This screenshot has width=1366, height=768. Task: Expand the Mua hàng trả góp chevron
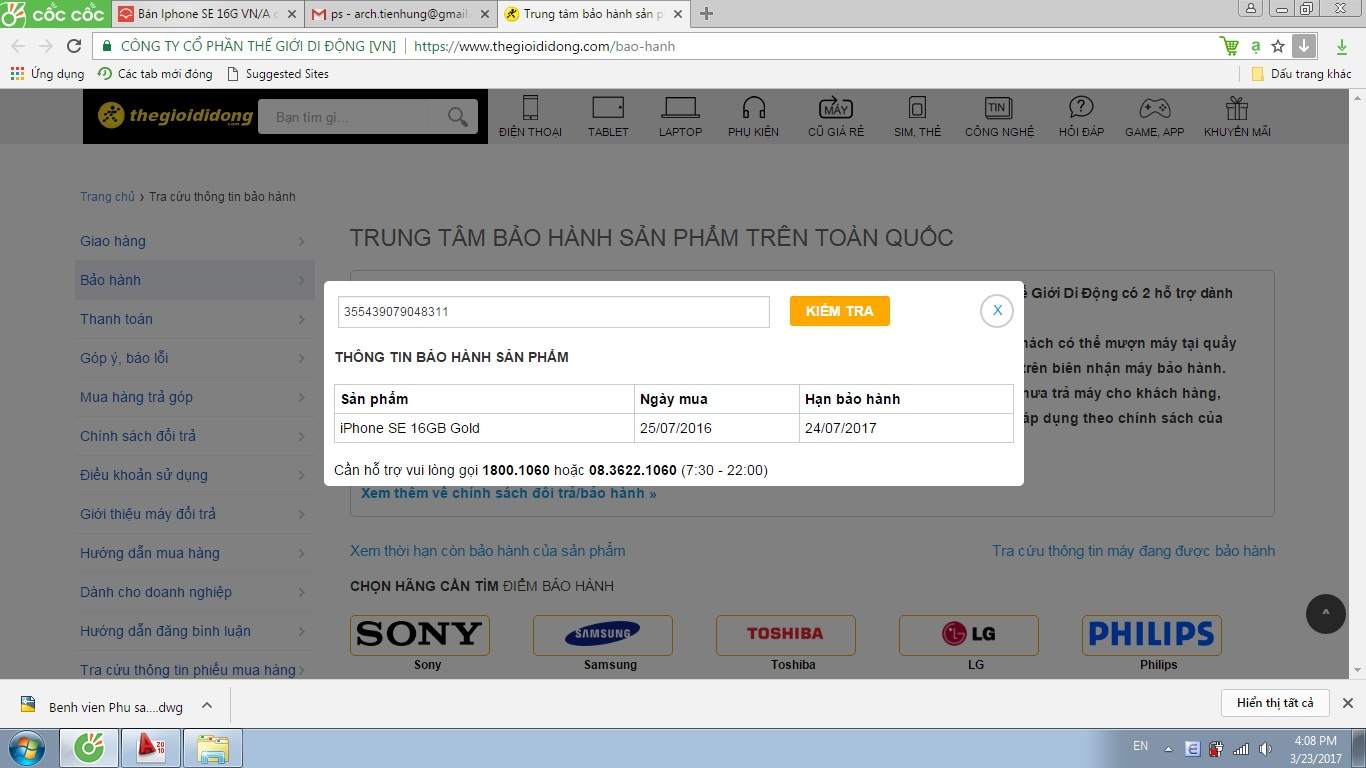pyautogui.click(x=301, y=397)
